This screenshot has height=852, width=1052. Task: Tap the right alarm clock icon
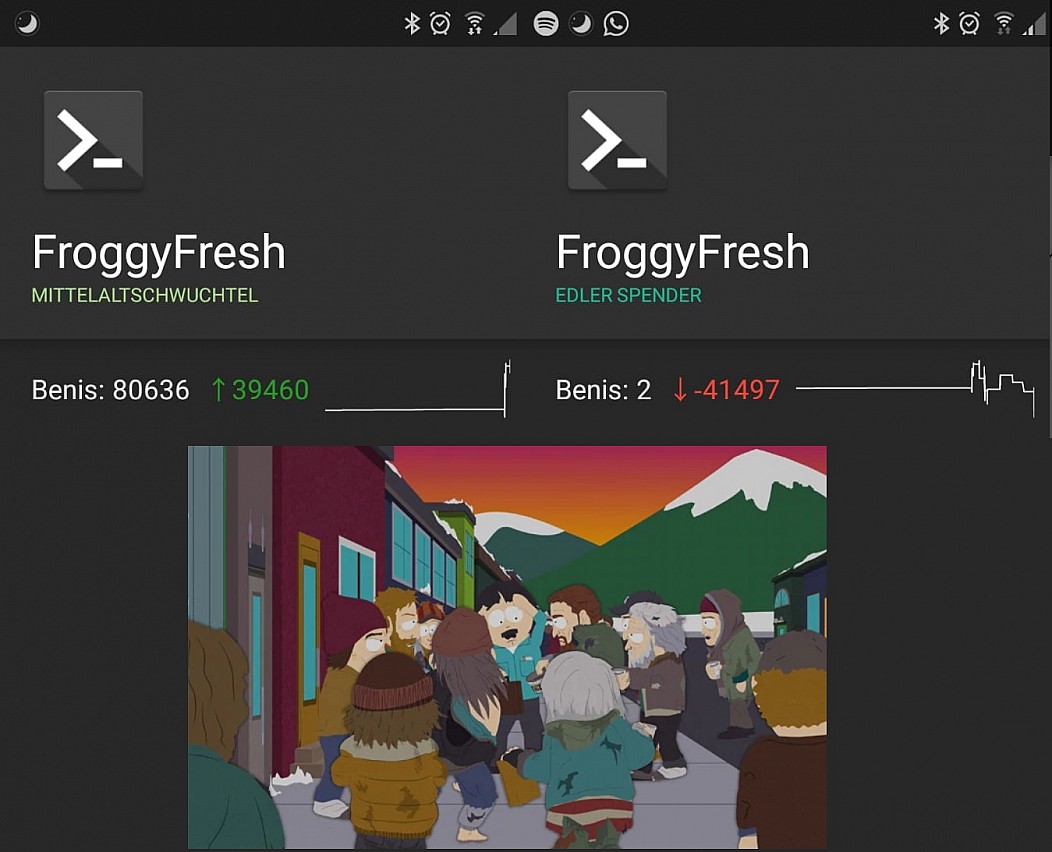(969, 24)
